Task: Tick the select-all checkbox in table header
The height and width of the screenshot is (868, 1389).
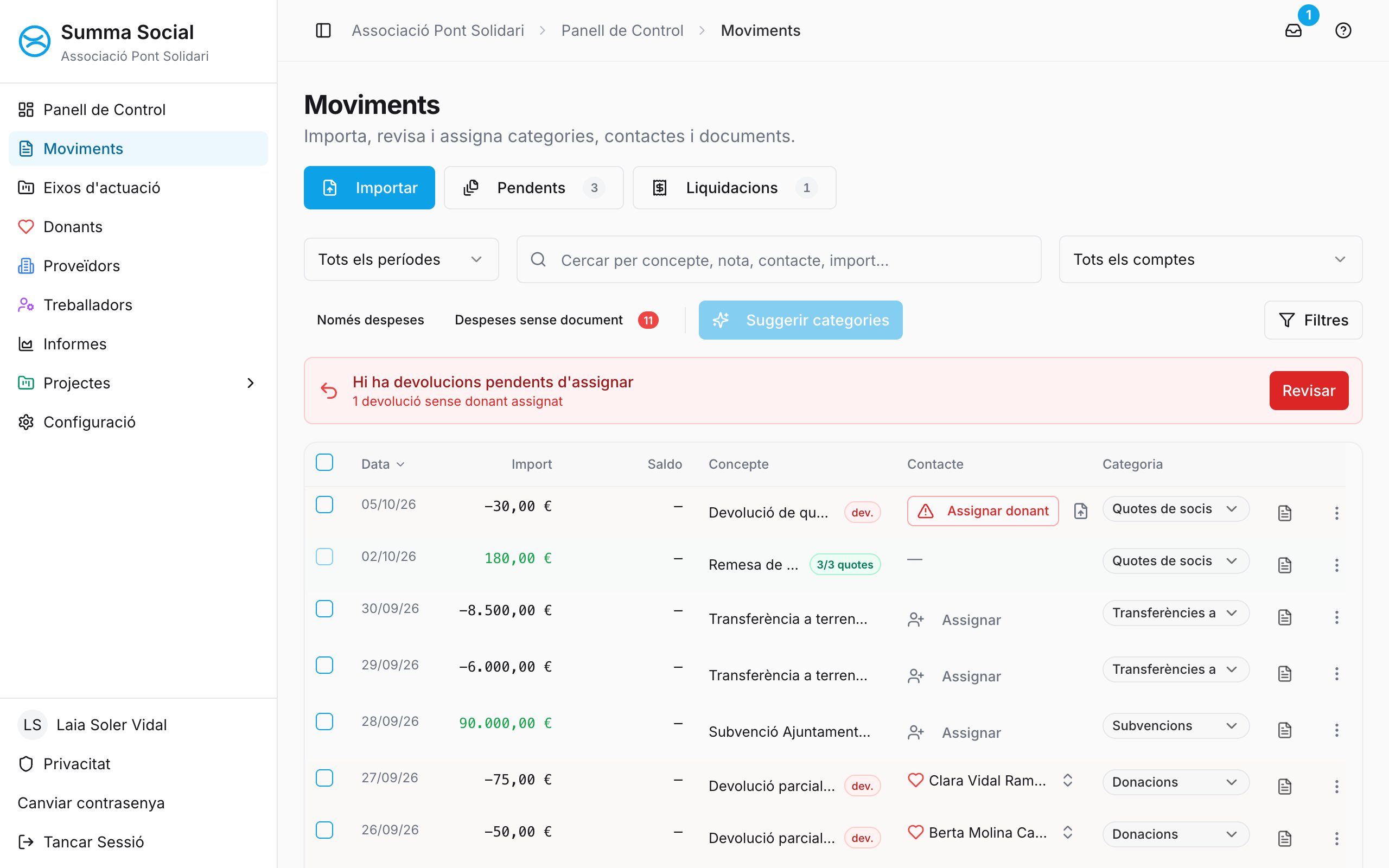Action: tap(324, 462)
